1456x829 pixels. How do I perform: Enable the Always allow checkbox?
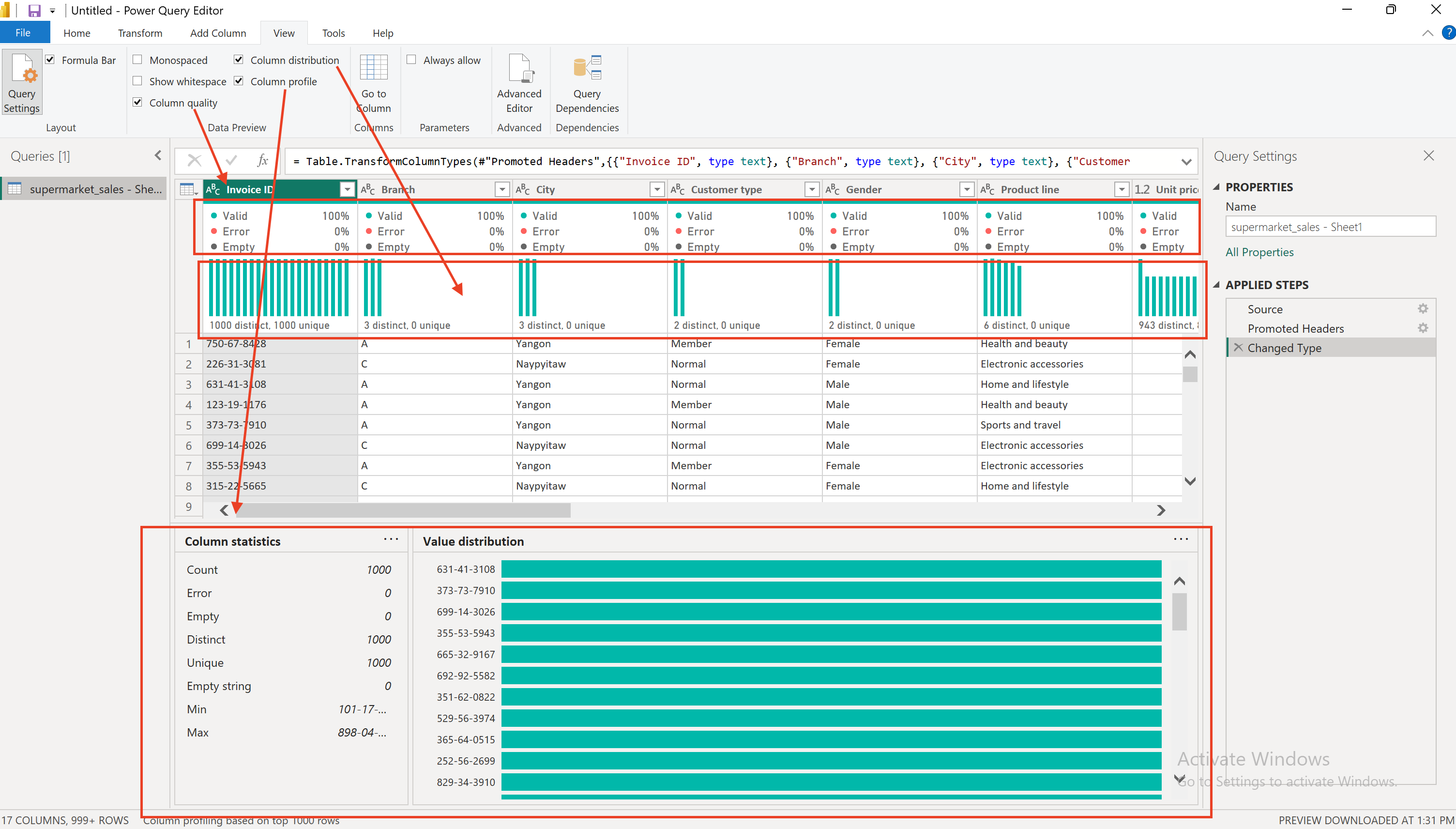[x=411, y=60]
